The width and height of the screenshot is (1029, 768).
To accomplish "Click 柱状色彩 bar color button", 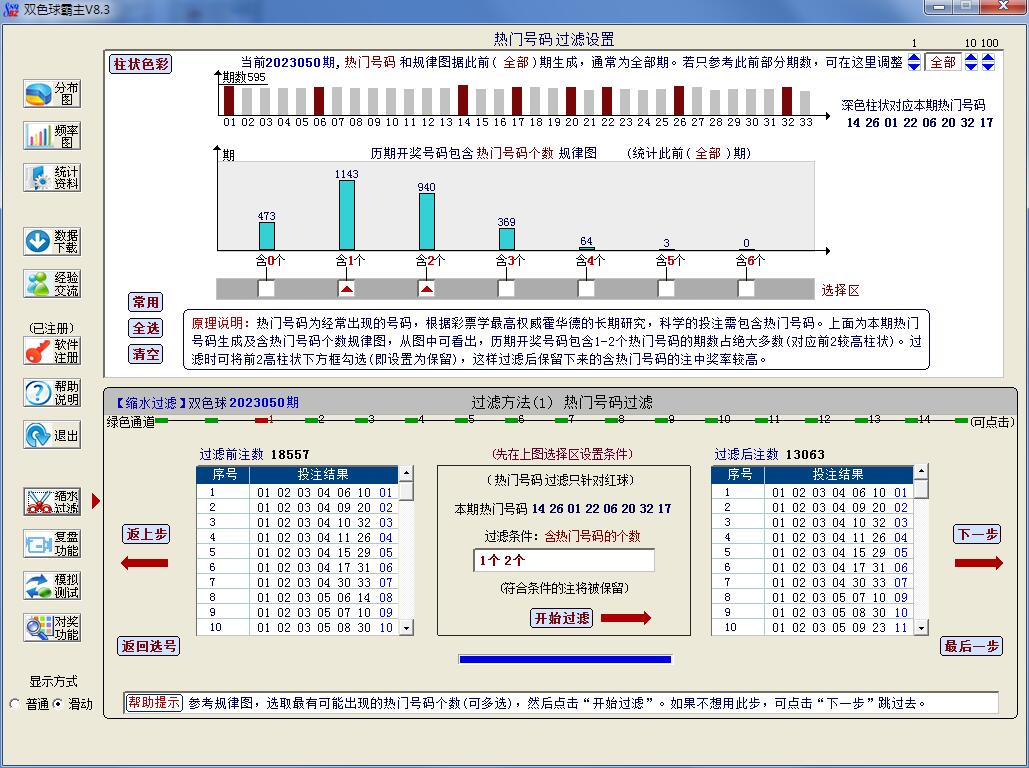I will tap(140, 64).
